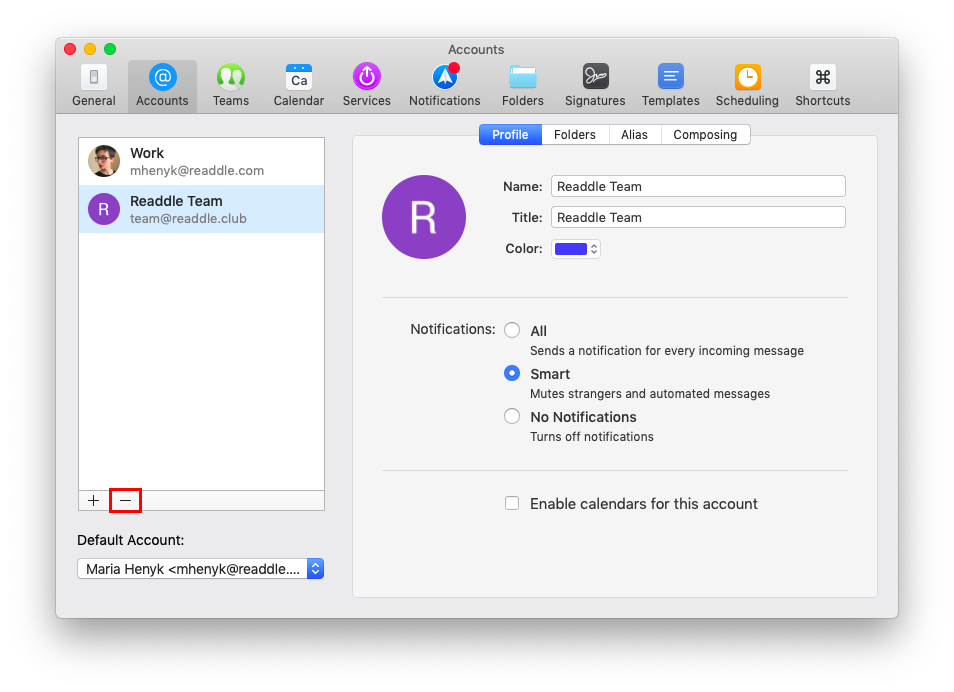The image size is (954, 692).
Task: Open the Shortcuts preferences pane
Action: [823, 86]
